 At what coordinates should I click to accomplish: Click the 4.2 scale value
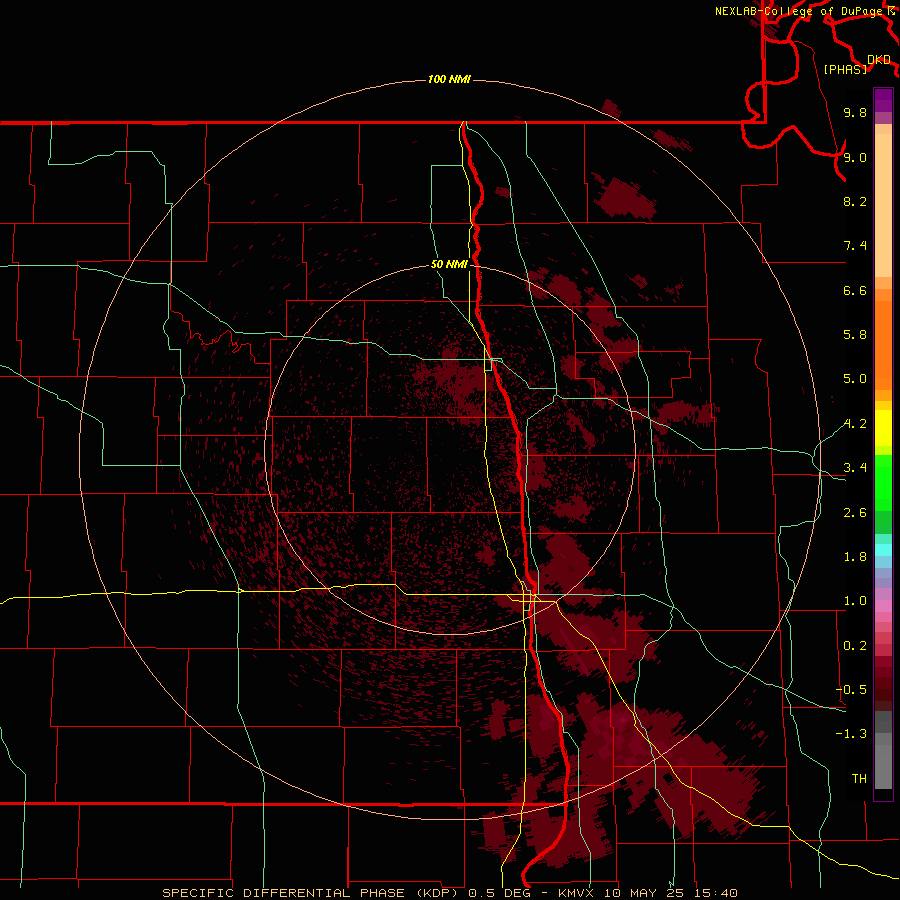pyautogui.click(x=855, y=424)
